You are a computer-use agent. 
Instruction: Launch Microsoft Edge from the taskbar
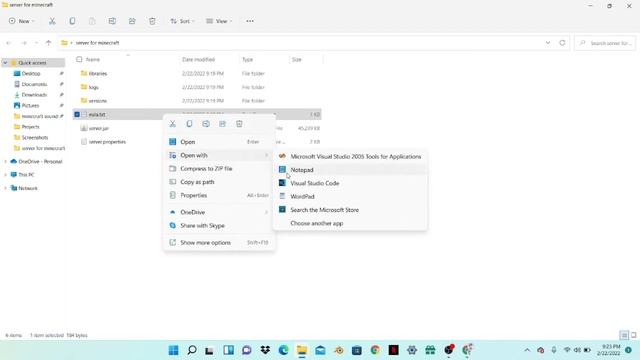click(284, 350)
